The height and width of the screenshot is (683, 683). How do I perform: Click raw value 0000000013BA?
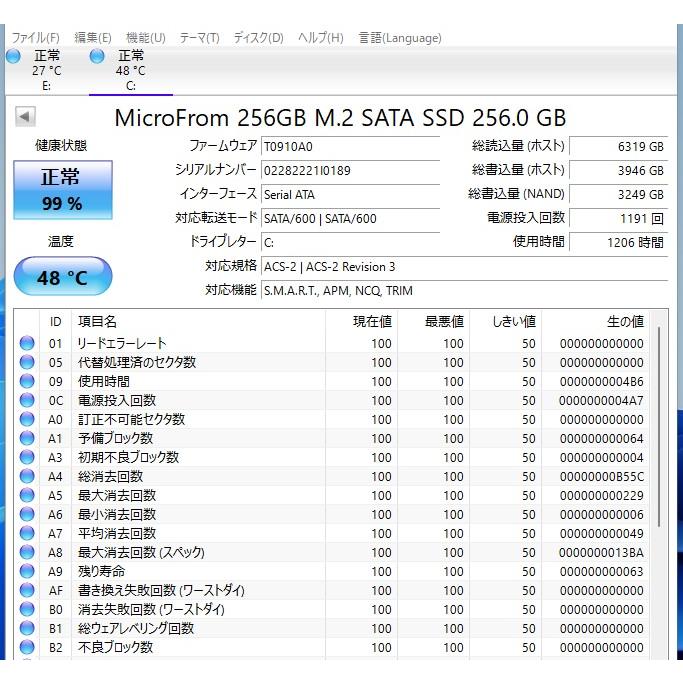(x=602, y=552)
